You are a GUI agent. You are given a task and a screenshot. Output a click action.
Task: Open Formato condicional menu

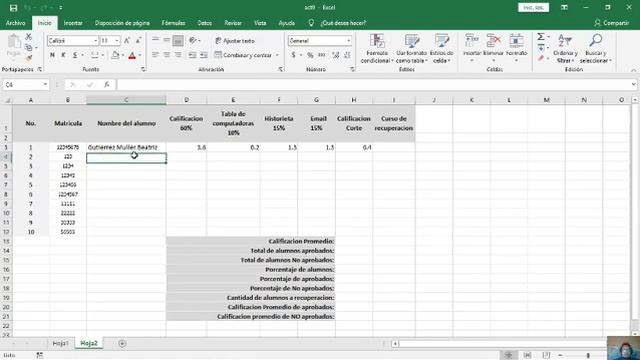coord(377,48)
